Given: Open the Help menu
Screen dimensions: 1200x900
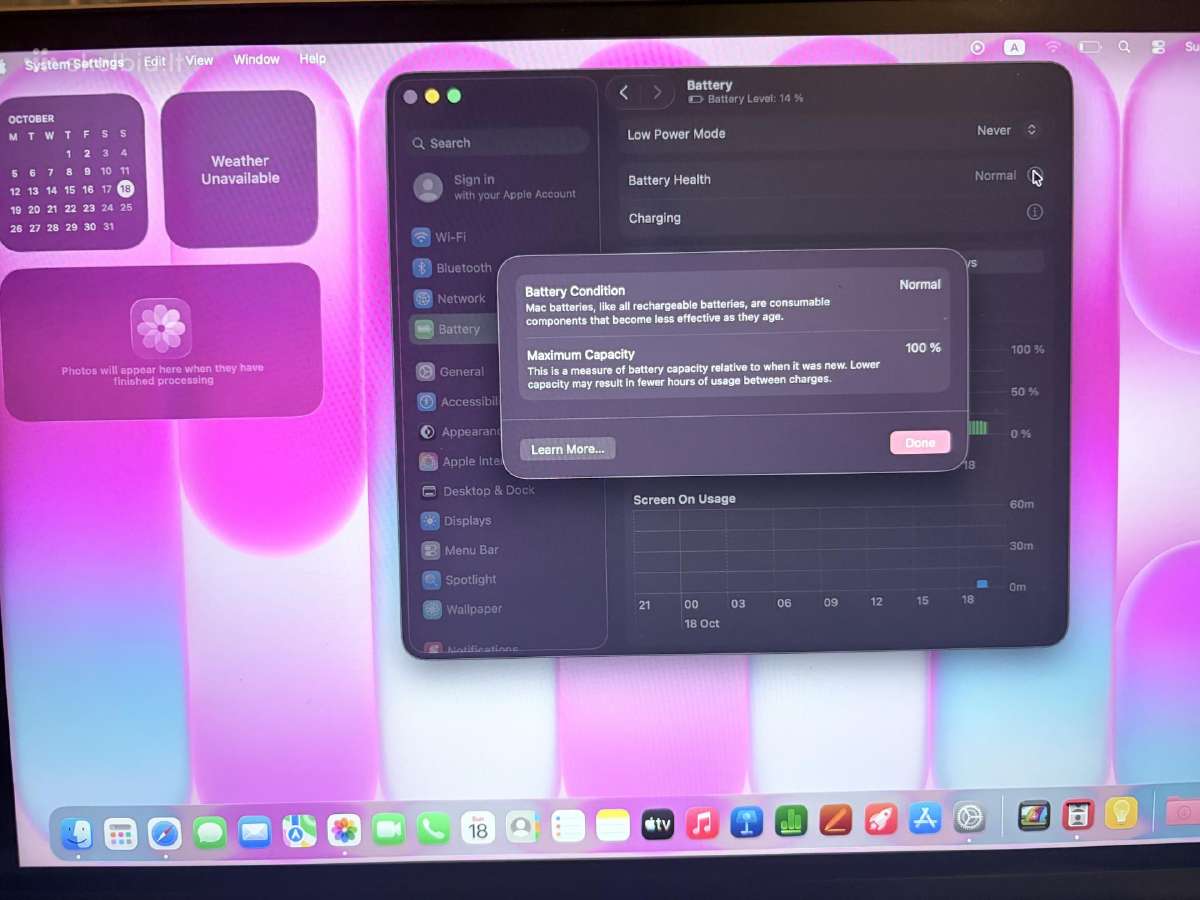Looking at the screenshot, I should (312, 58).
